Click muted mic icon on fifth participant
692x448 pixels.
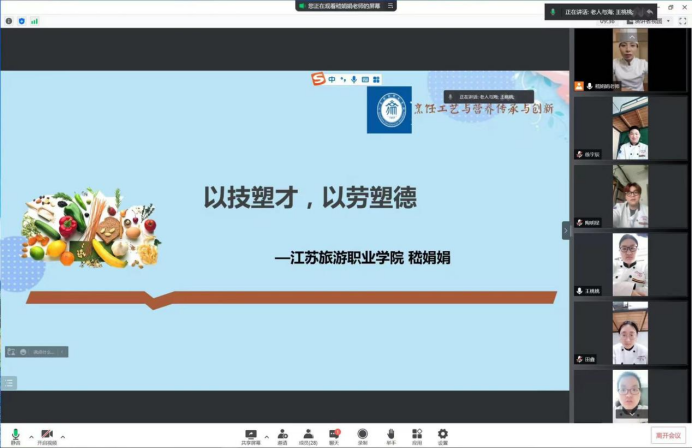click(x=579, y=359)
